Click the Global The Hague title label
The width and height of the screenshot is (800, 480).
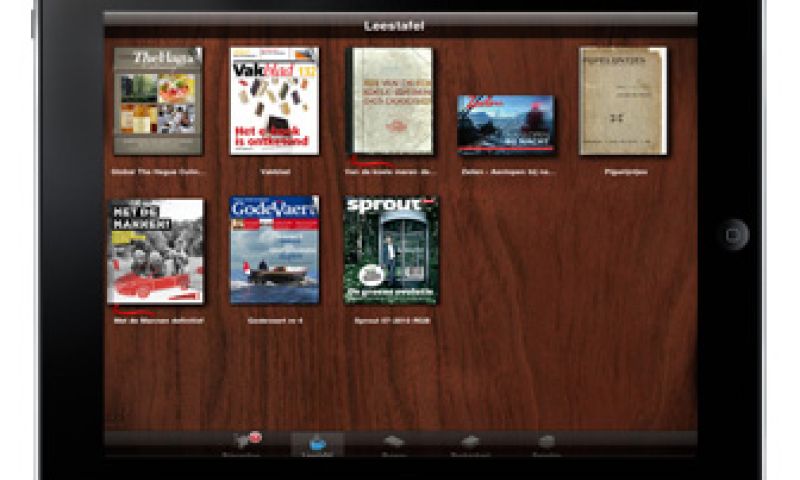[x=158, y=172]
